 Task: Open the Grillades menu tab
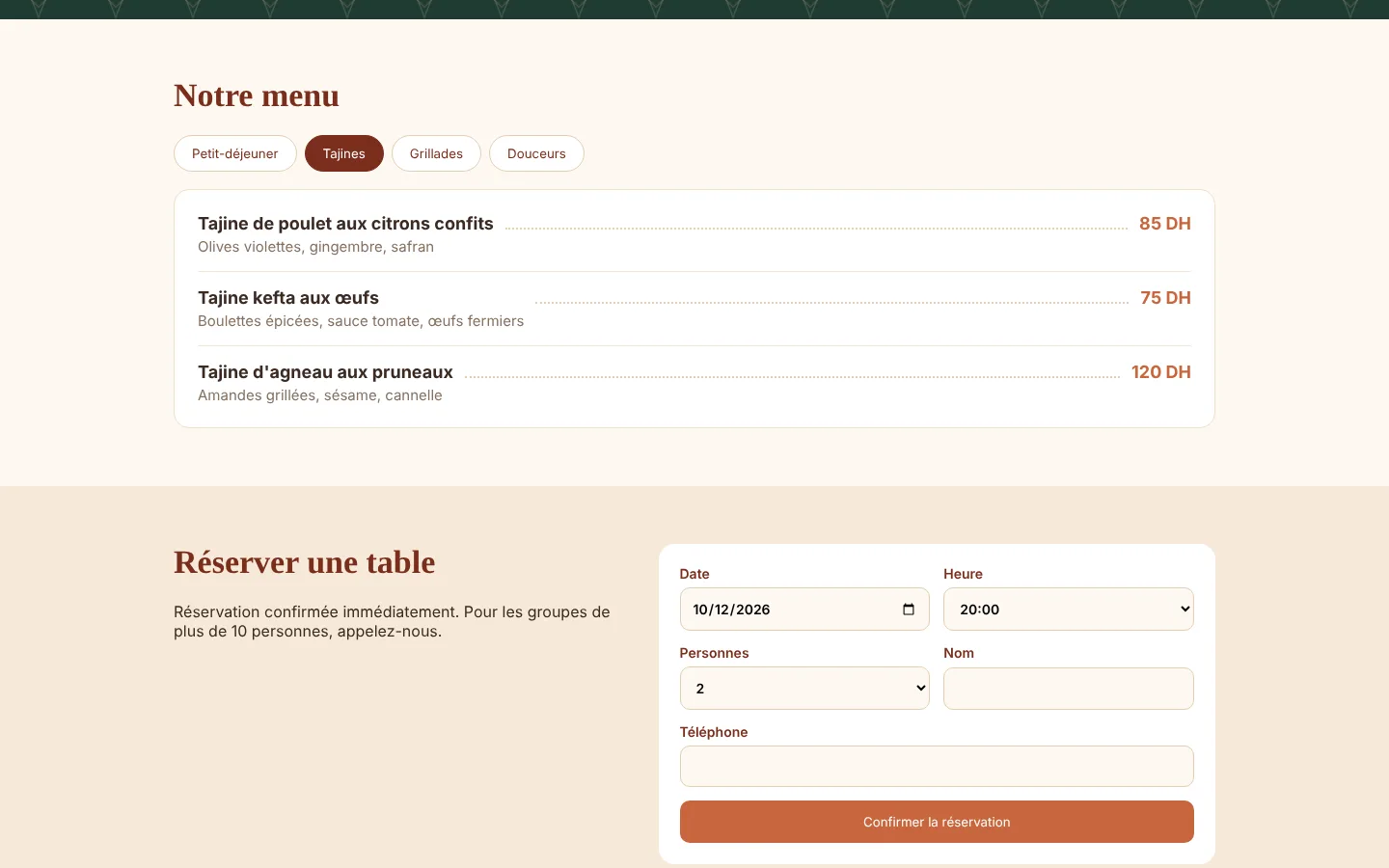[x=436, y=153]
